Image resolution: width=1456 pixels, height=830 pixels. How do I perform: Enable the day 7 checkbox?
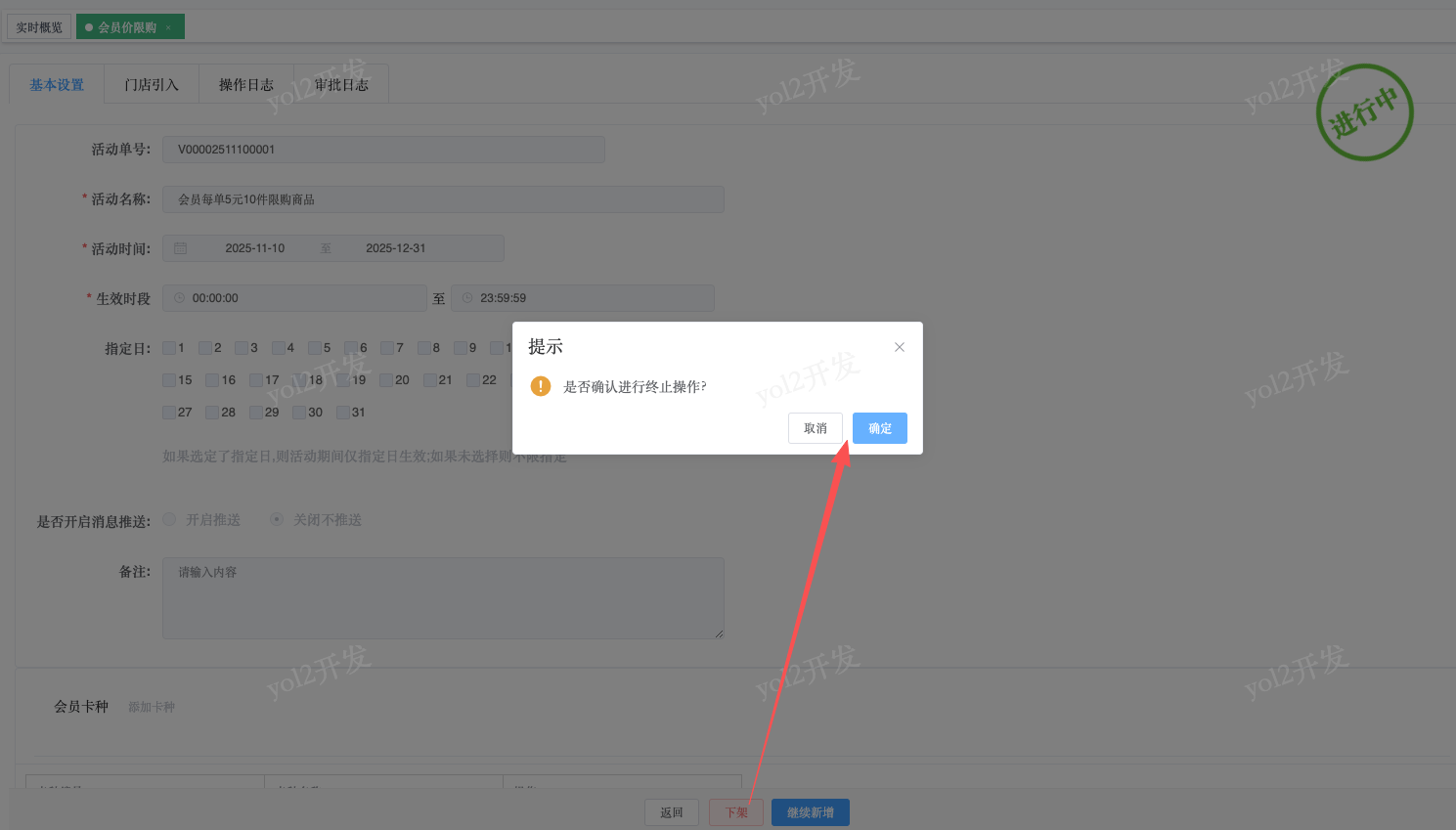tap(387, 348)
